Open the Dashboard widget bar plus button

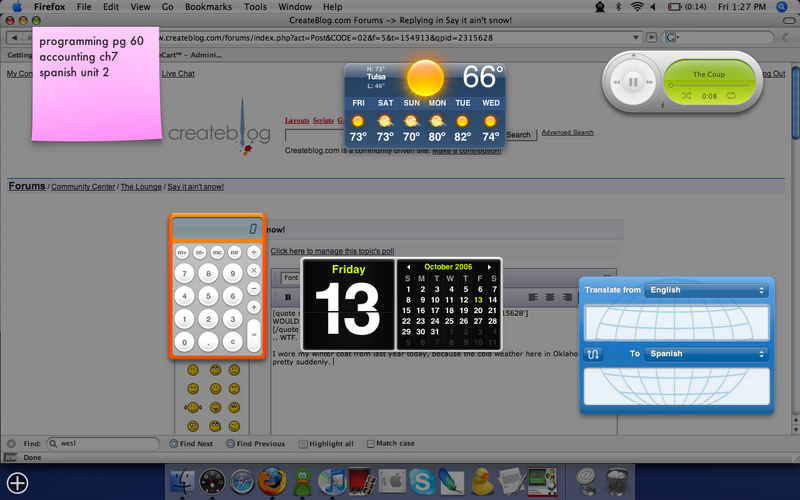17,483
